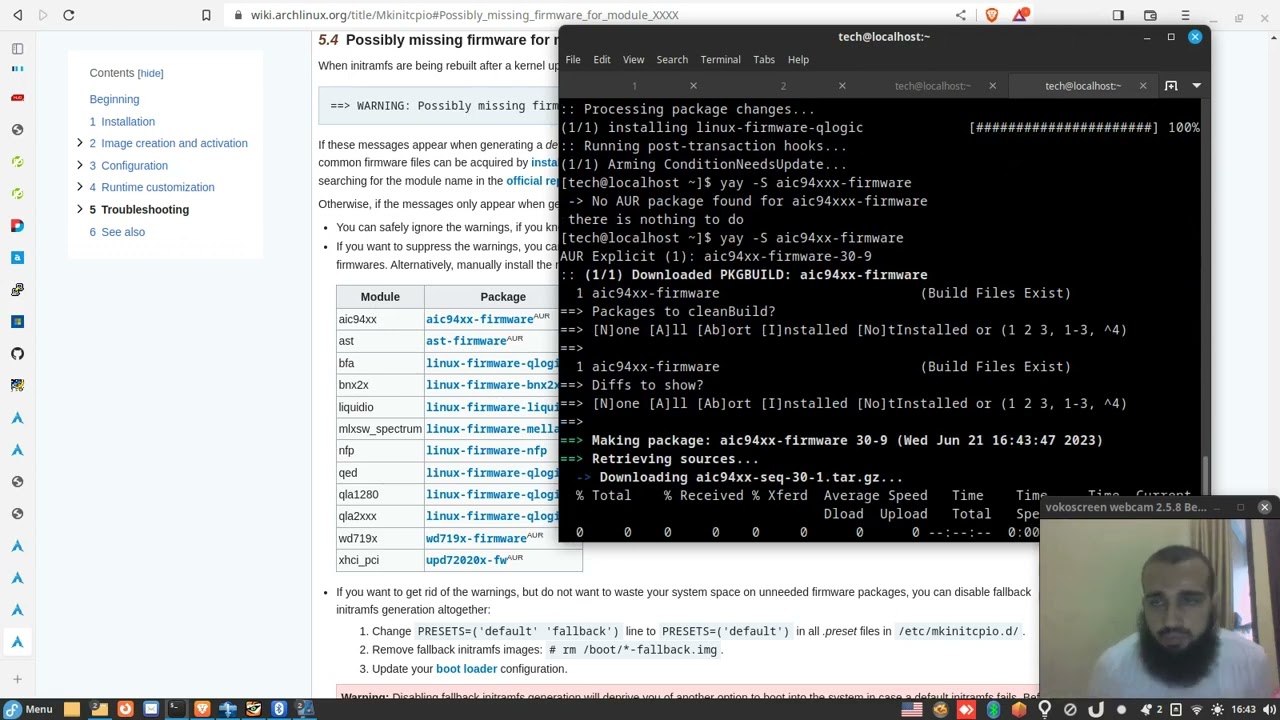Open WiFi network tray icon
Viewport: 1280px width, 720px height.
(1197, 710)
